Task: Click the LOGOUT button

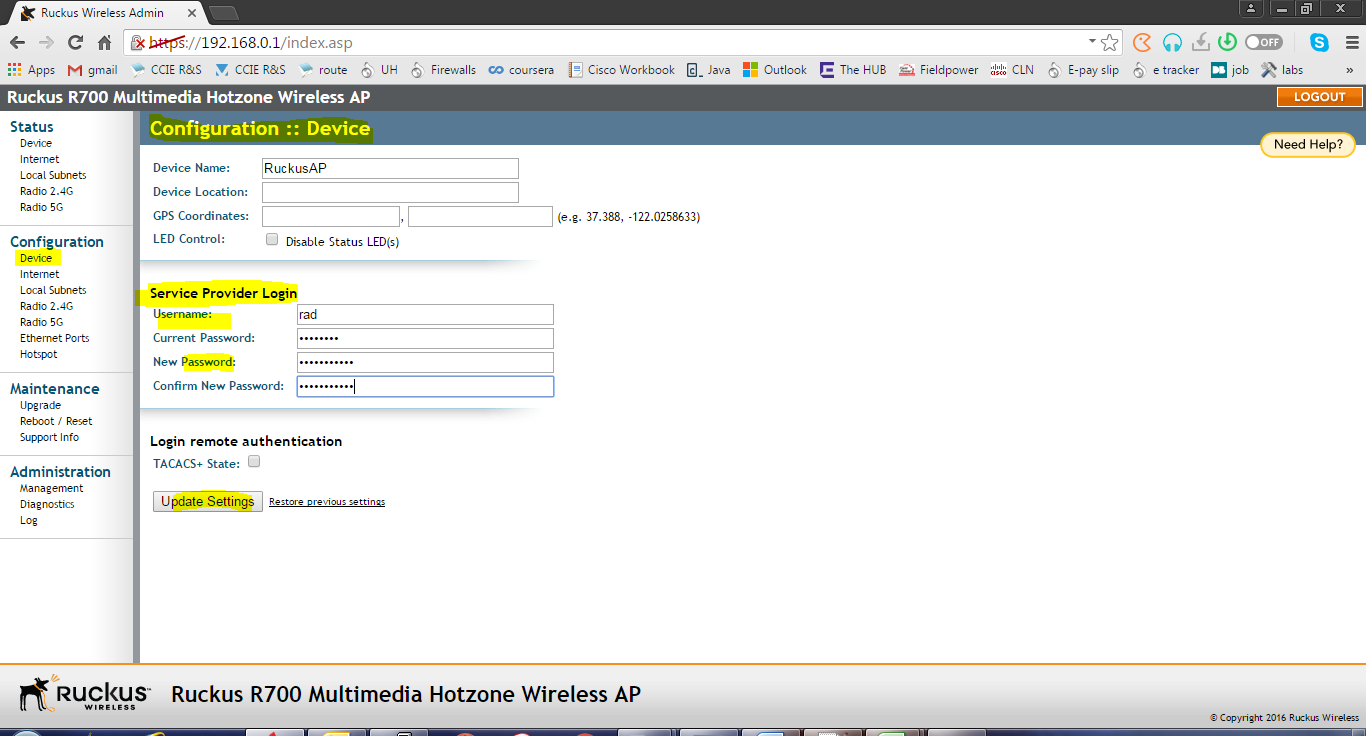Action: (1318, 97)
